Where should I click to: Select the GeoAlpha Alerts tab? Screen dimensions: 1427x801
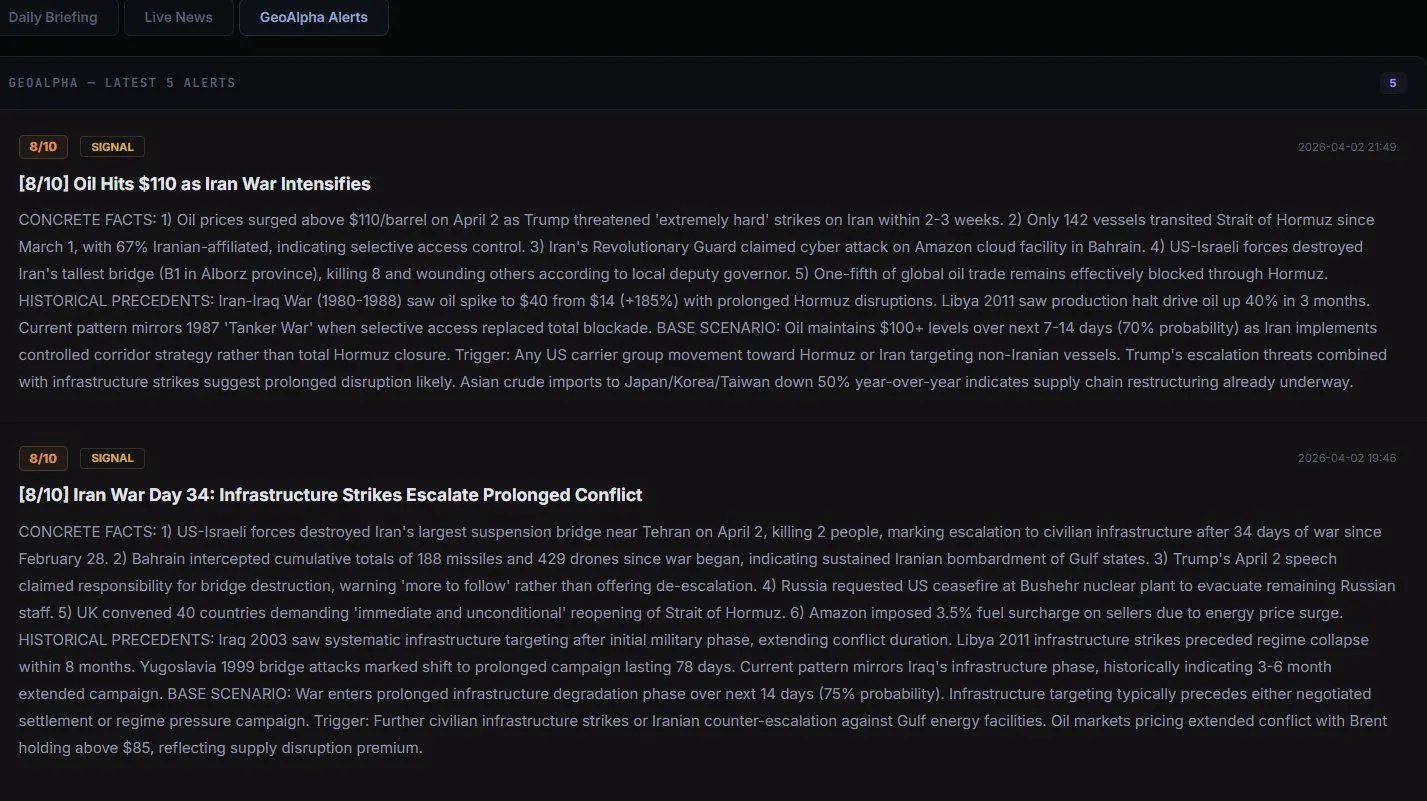(x=313, y=17)
